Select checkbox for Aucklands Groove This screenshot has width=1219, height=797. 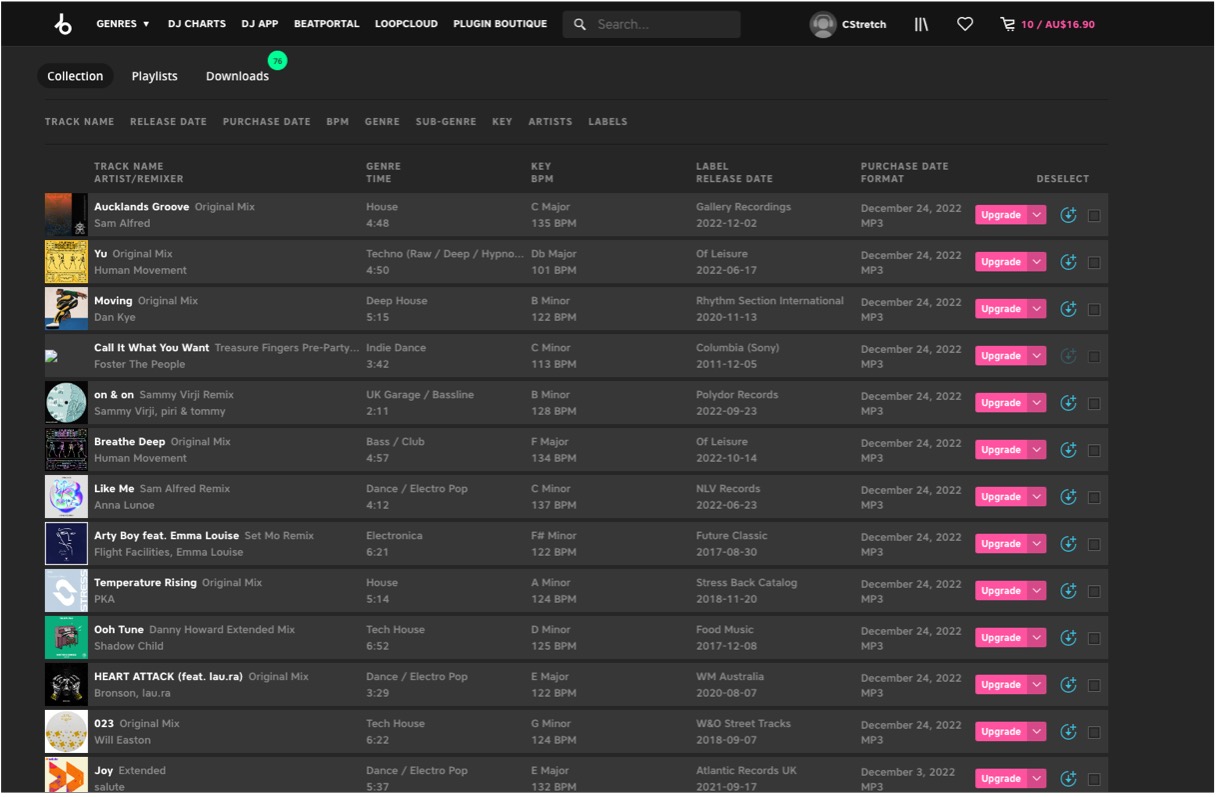[1094, 216]
